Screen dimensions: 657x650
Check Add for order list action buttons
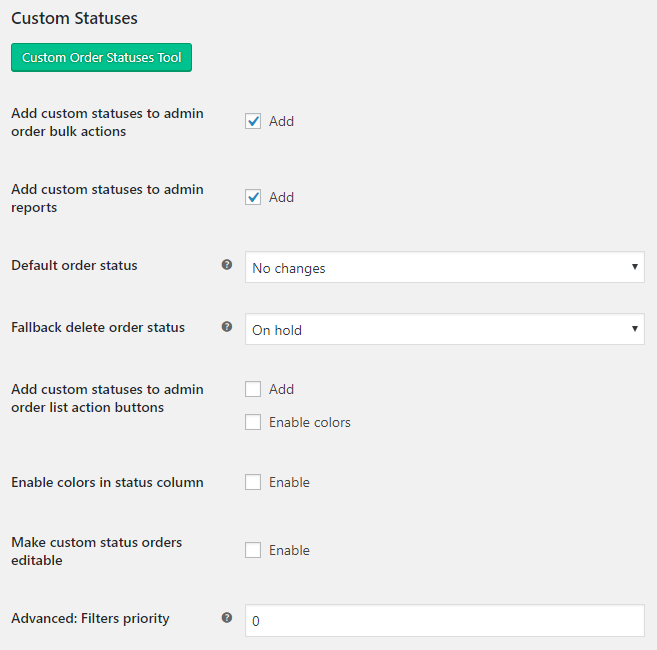point(253,389)
